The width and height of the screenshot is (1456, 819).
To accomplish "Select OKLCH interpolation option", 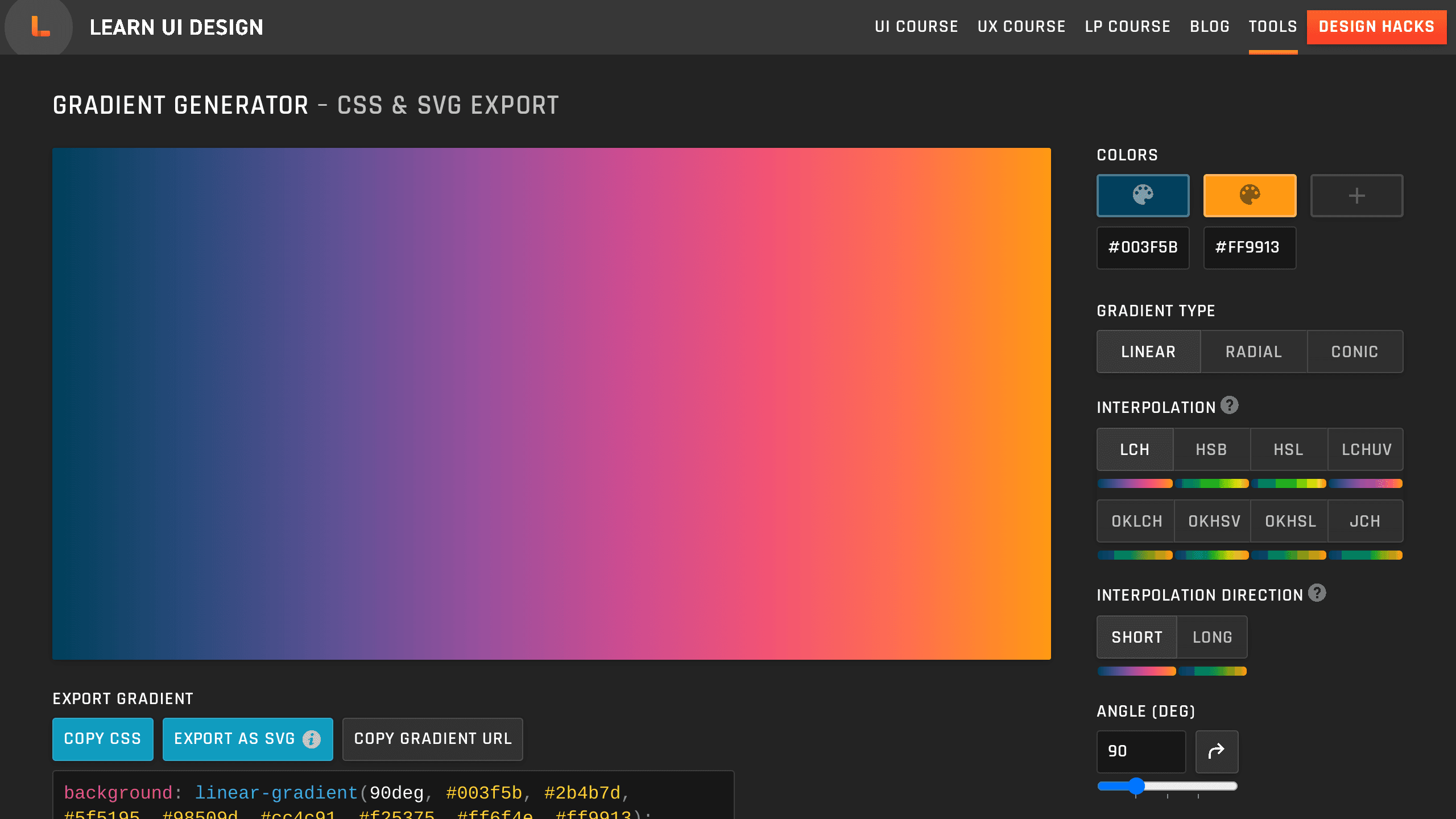I will (x=1136, y=521).
